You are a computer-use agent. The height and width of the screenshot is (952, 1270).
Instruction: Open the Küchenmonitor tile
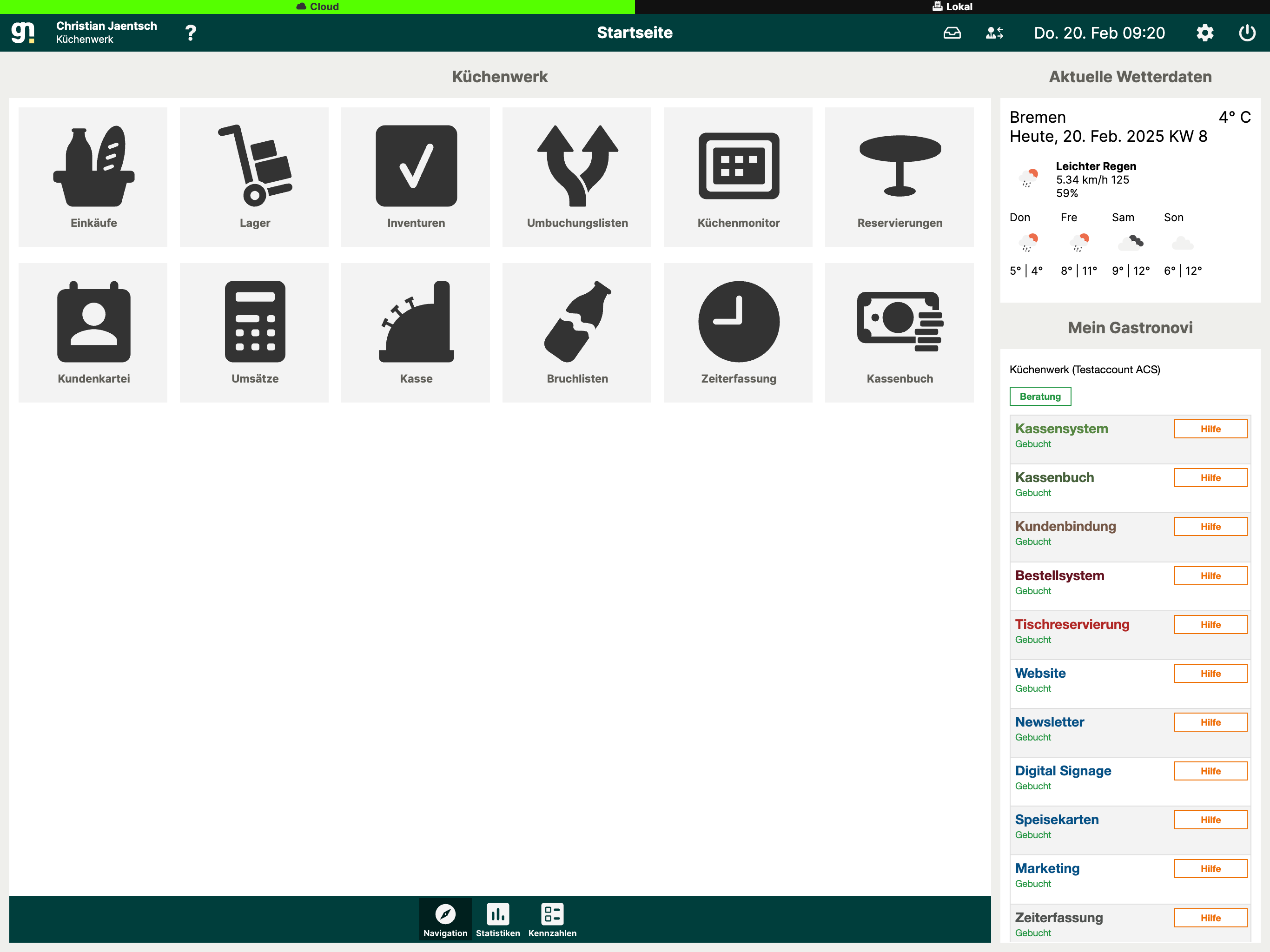(x=738, y=177)
